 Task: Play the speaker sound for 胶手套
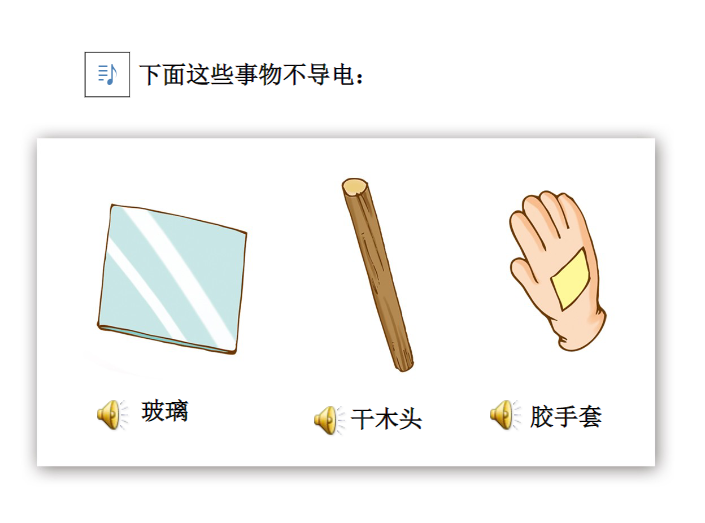505,414
